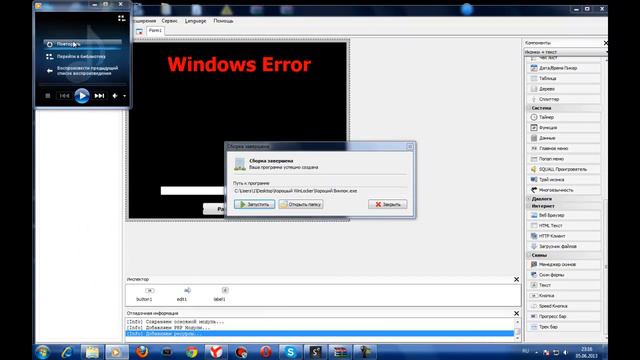Select the Трей иконка component

(x=564, y=180)
